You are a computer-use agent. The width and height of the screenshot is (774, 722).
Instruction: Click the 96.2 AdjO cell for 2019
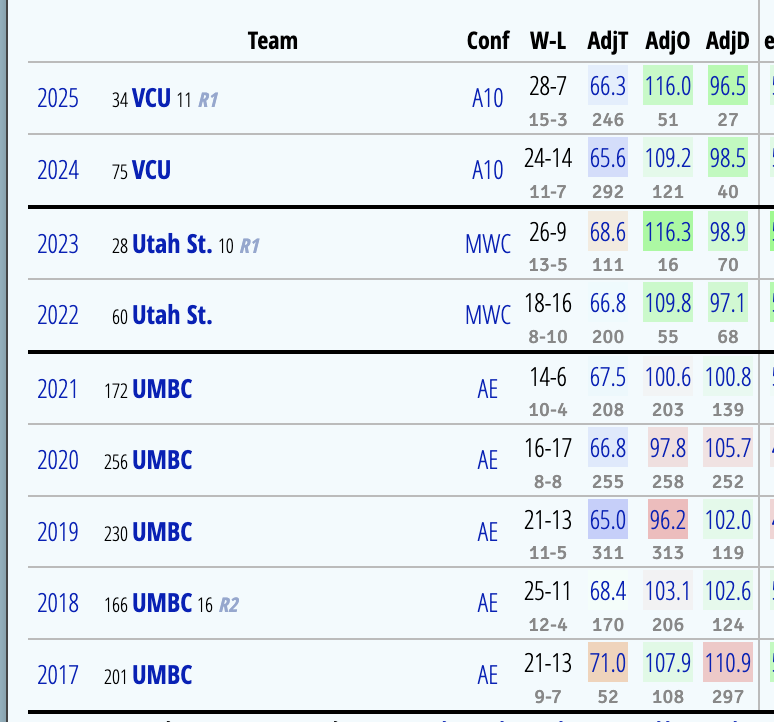668,521
